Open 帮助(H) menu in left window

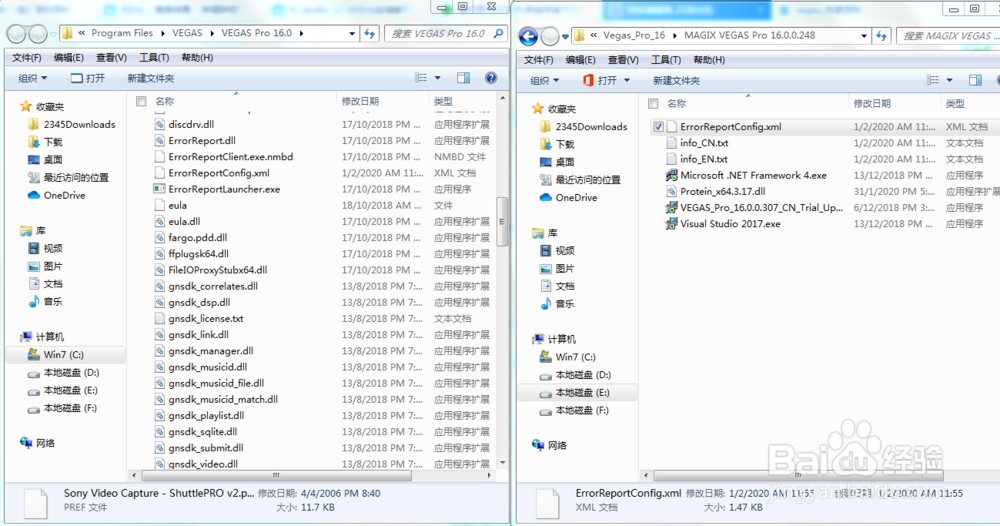pos(197,57)
